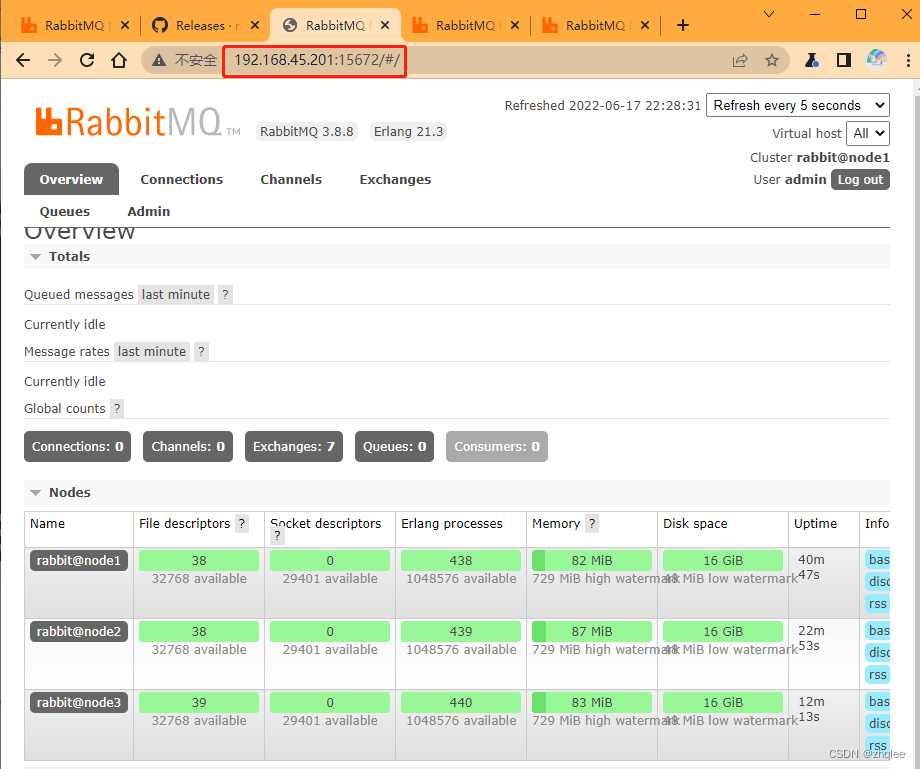Open the Admin tab
The image size is (920, 769).
pos(148,211)
